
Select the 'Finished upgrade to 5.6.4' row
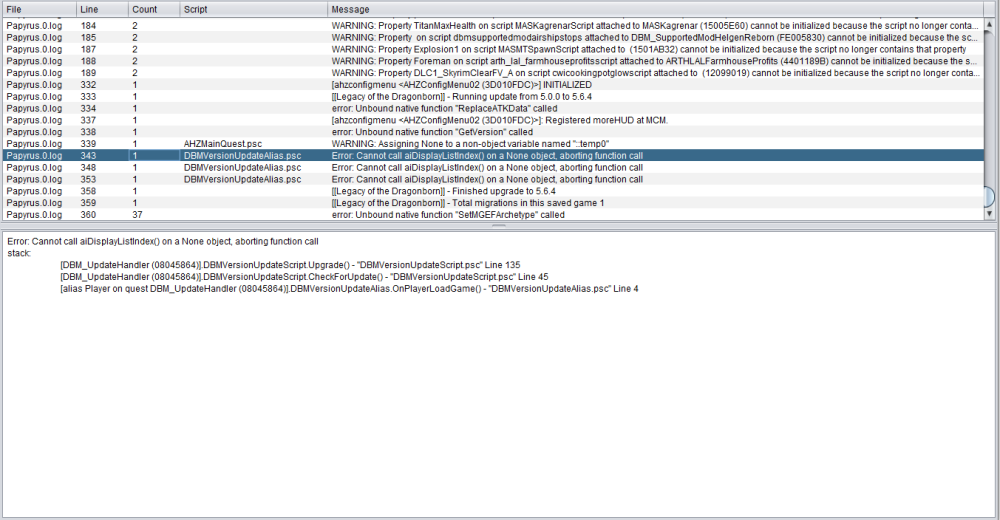point(492,191)
